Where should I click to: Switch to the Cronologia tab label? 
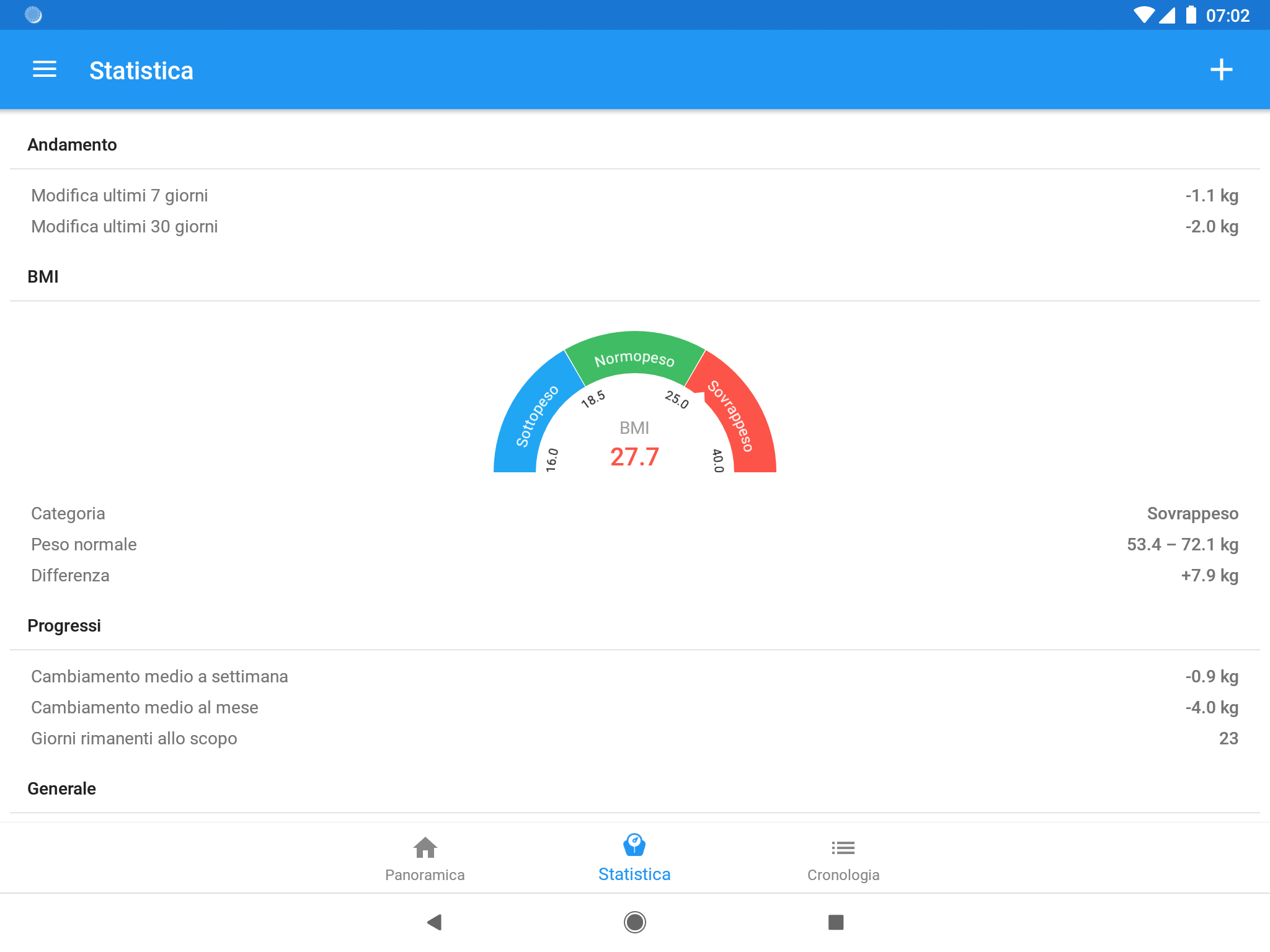tap(843, 875)
